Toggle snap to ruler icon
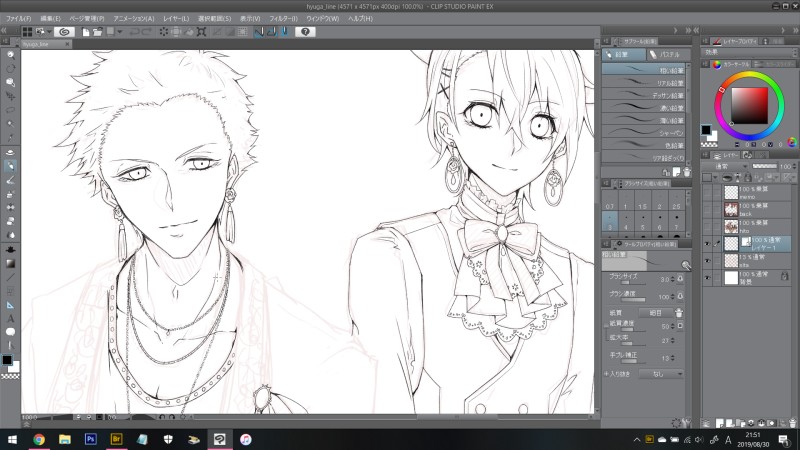Viewport: 800px width, 450px height. [259, 32]
